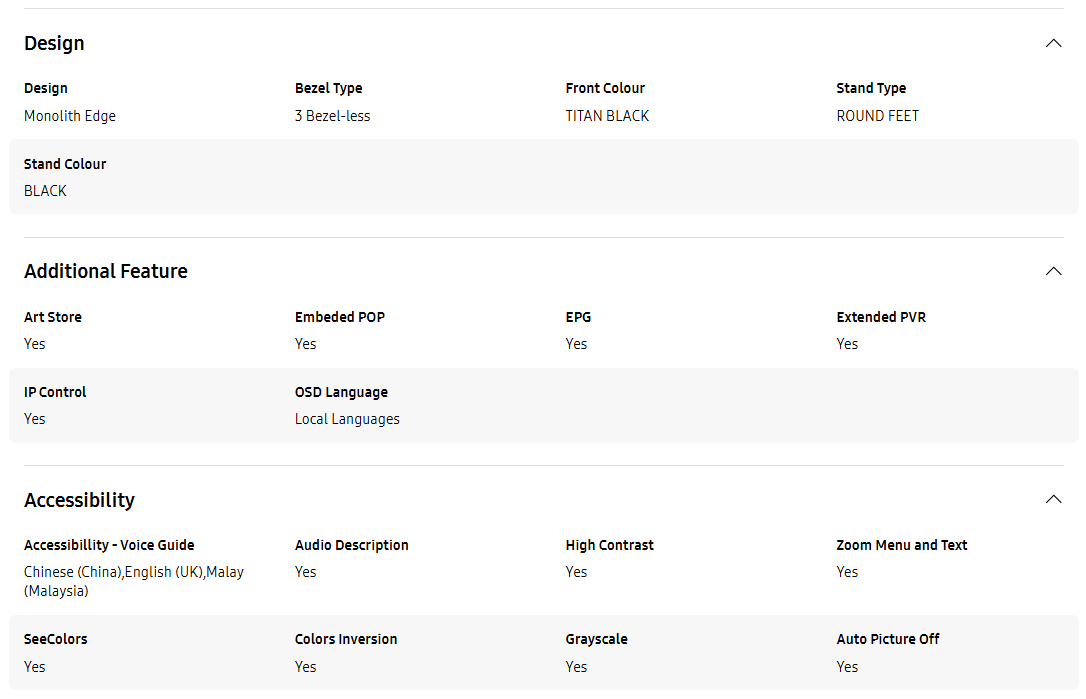Click the Zoom Menu and Text label
The width and height of the screenshot is (1086, 699).
(901, 545)
